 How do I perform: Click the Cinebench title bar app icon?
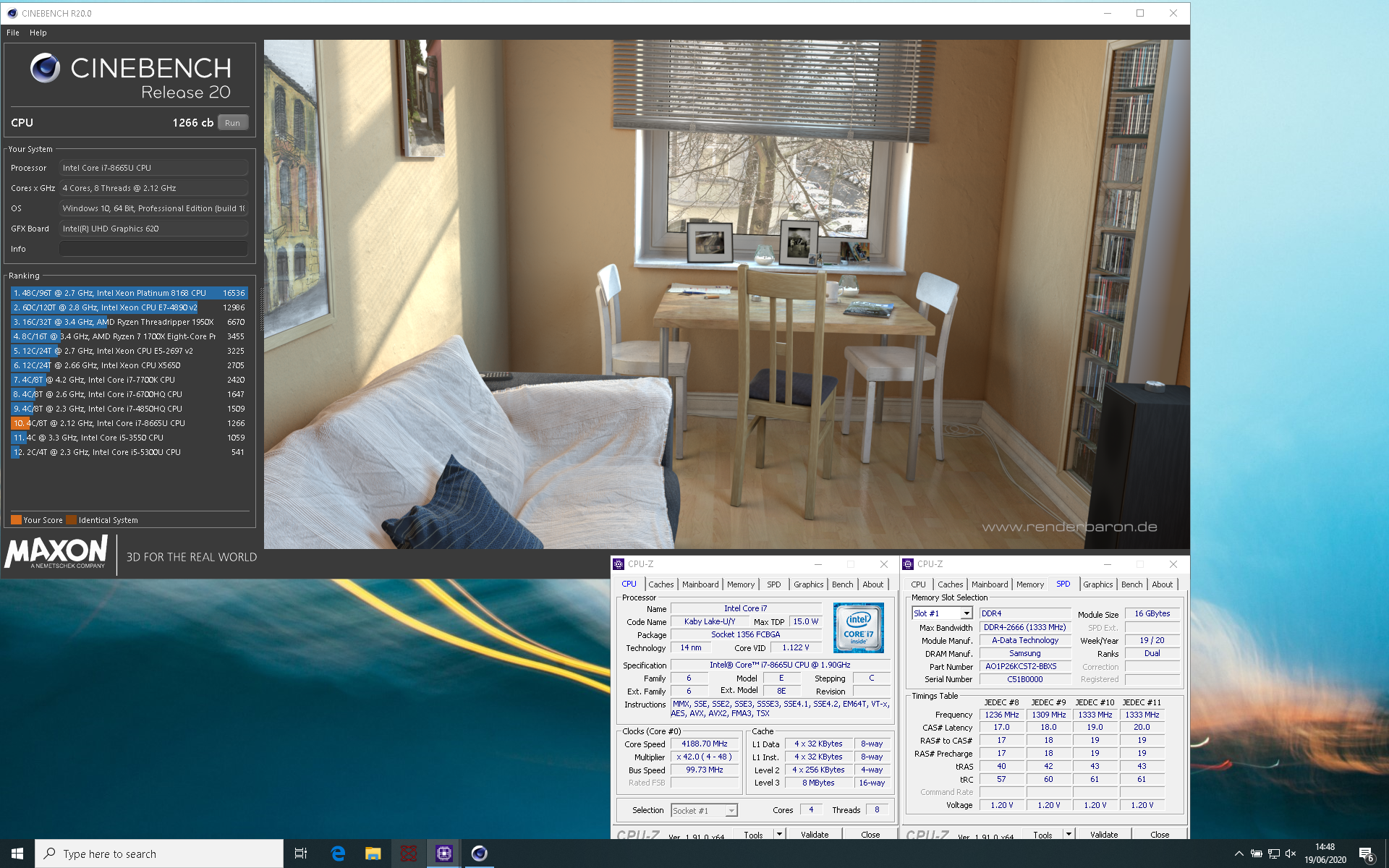[12, 13]
